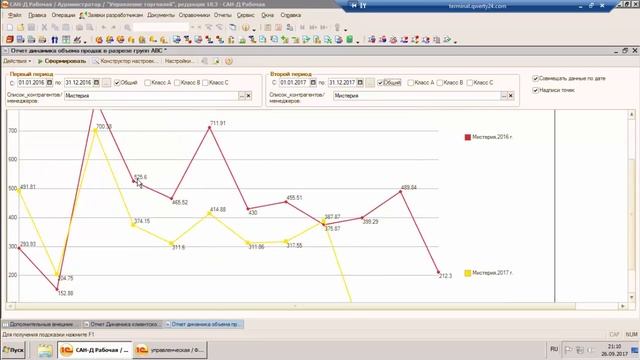Screen dimensions: 640x360
Task: Click the blue double-arrows icon in second toolbar
Action: (x=54, y=40)
